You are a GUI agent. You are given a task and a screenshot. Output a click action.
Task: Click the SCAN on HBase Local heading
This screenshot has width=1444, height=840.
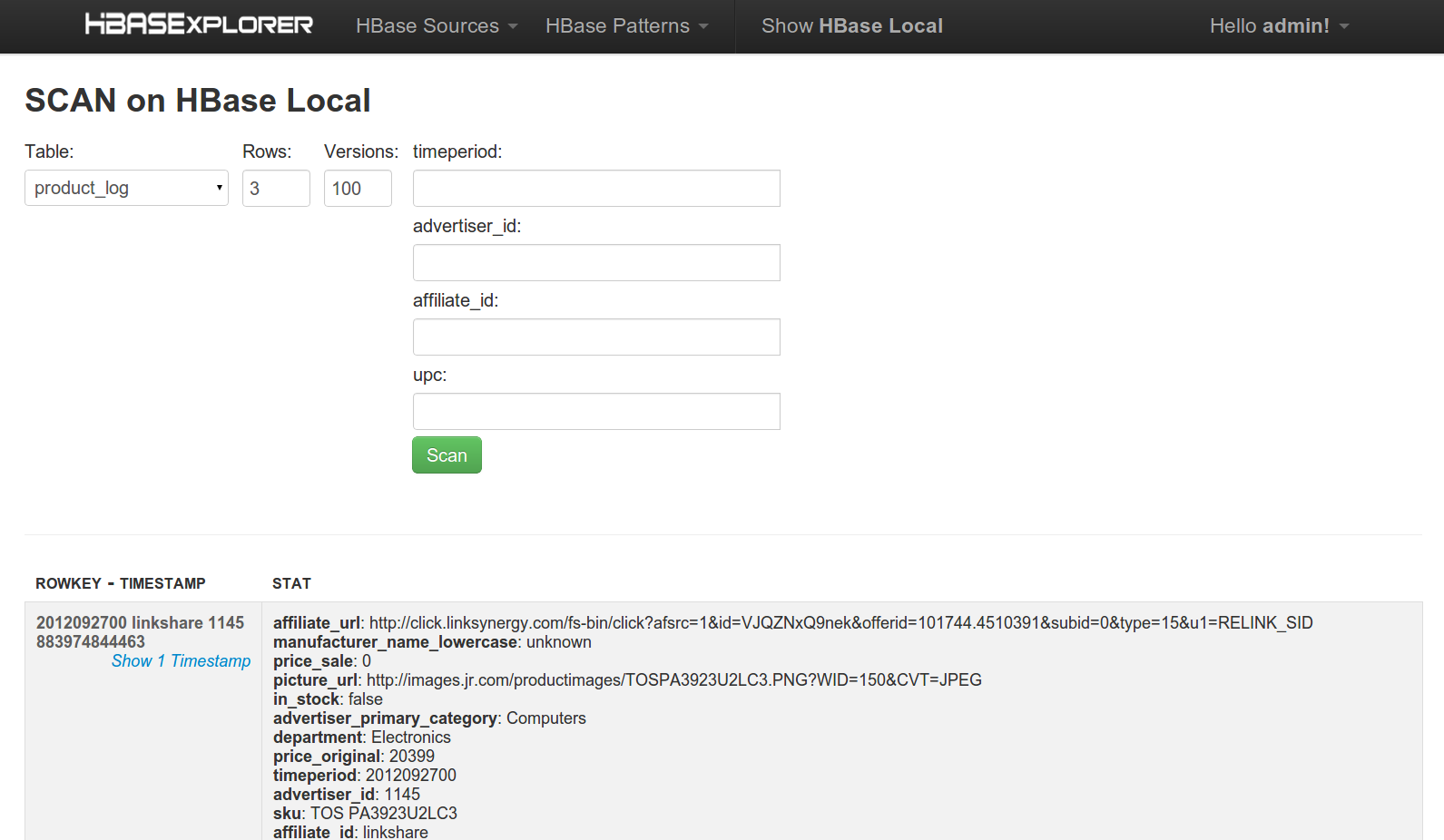click(x=198, y=101)
